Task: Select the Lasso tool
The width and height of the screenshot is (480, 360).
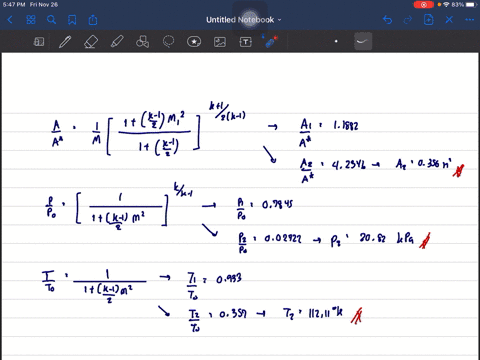Action: click(168, 42)
